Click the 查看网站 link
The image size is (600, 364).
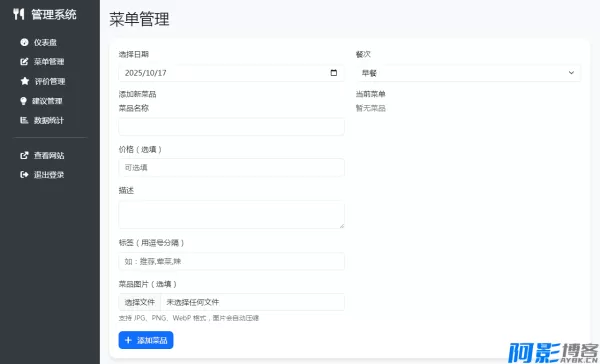click(x=50, y=155)
